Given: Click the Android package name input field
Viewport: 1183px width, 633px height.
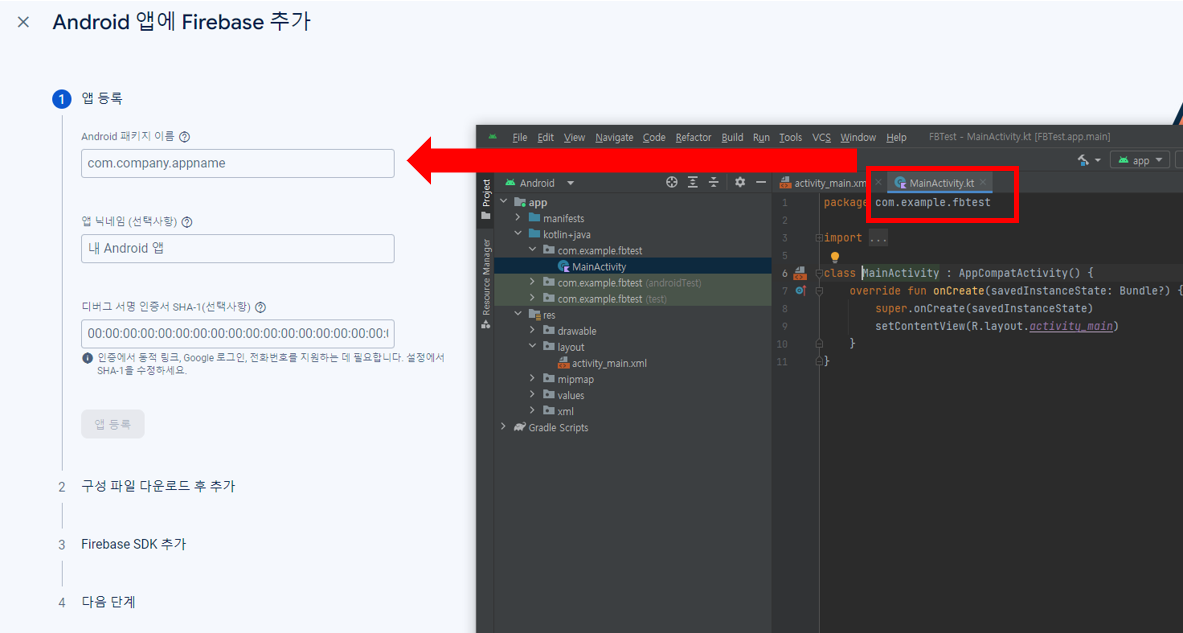Looking at the screenshot, I should [x=238, y=164].
